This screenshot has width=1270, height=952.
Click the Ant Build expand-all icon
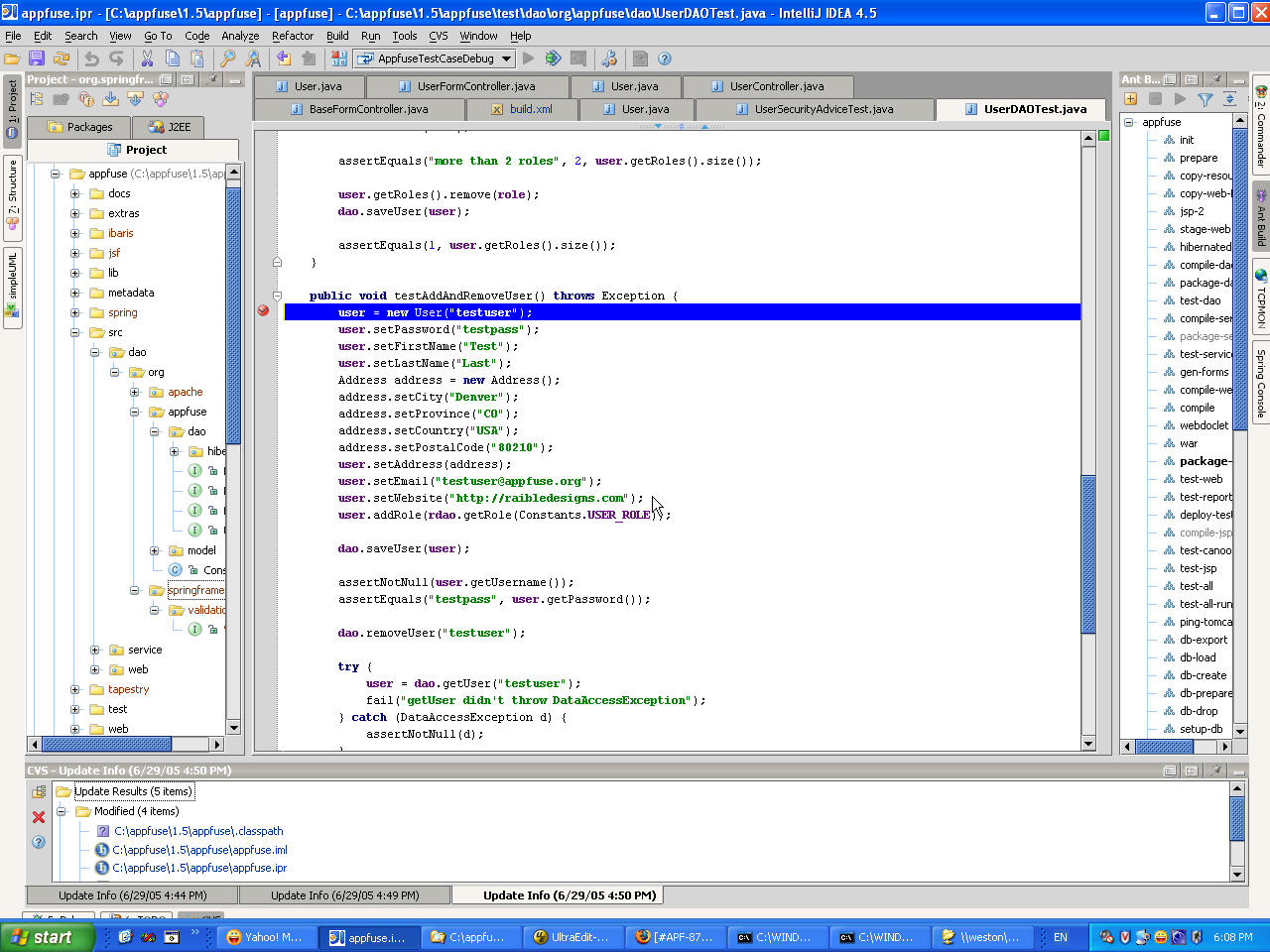[1229, 99]
